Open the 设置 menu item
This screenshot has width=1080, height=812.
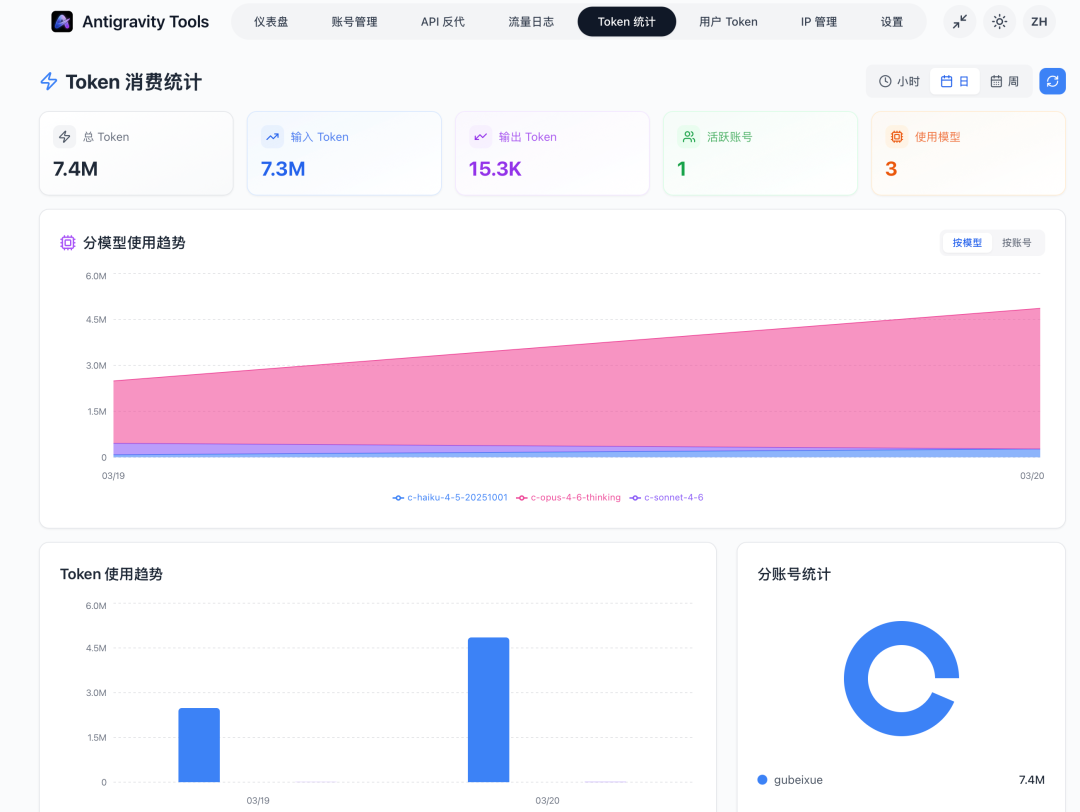click(x=891, y=21)
